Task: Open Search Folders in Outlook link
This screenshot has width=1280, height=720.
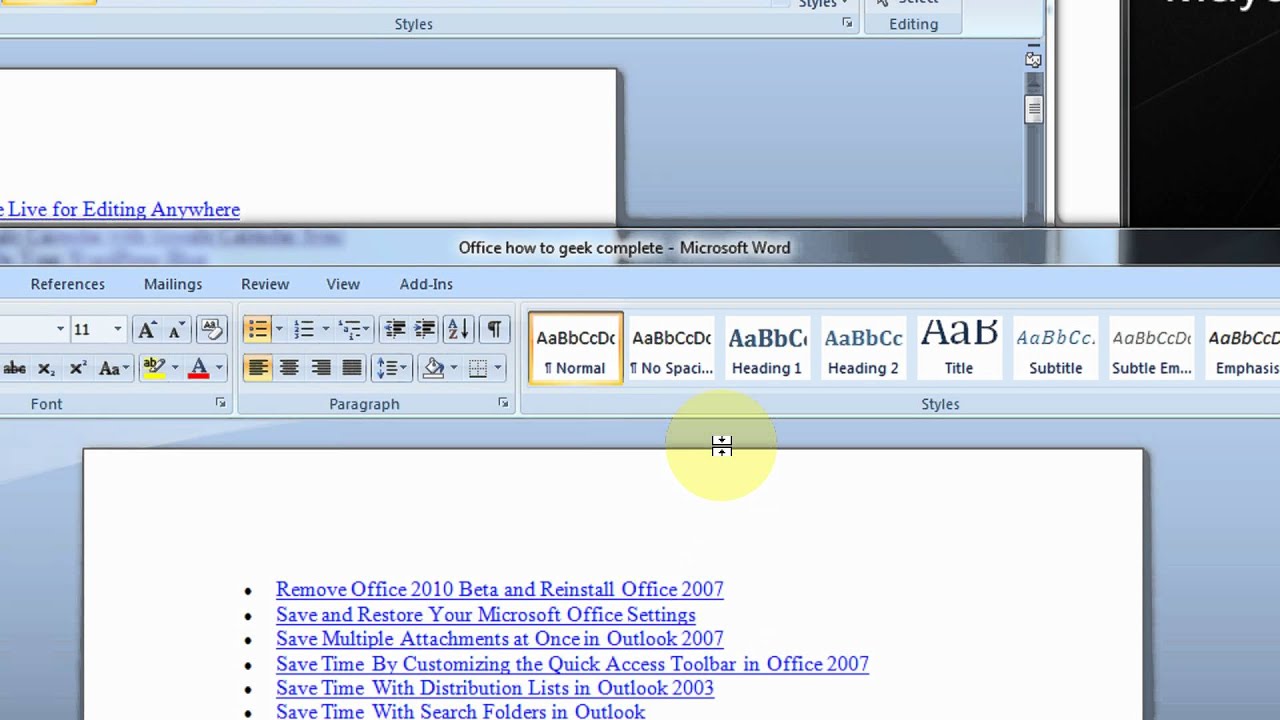Action: click(x=461, y=712)
